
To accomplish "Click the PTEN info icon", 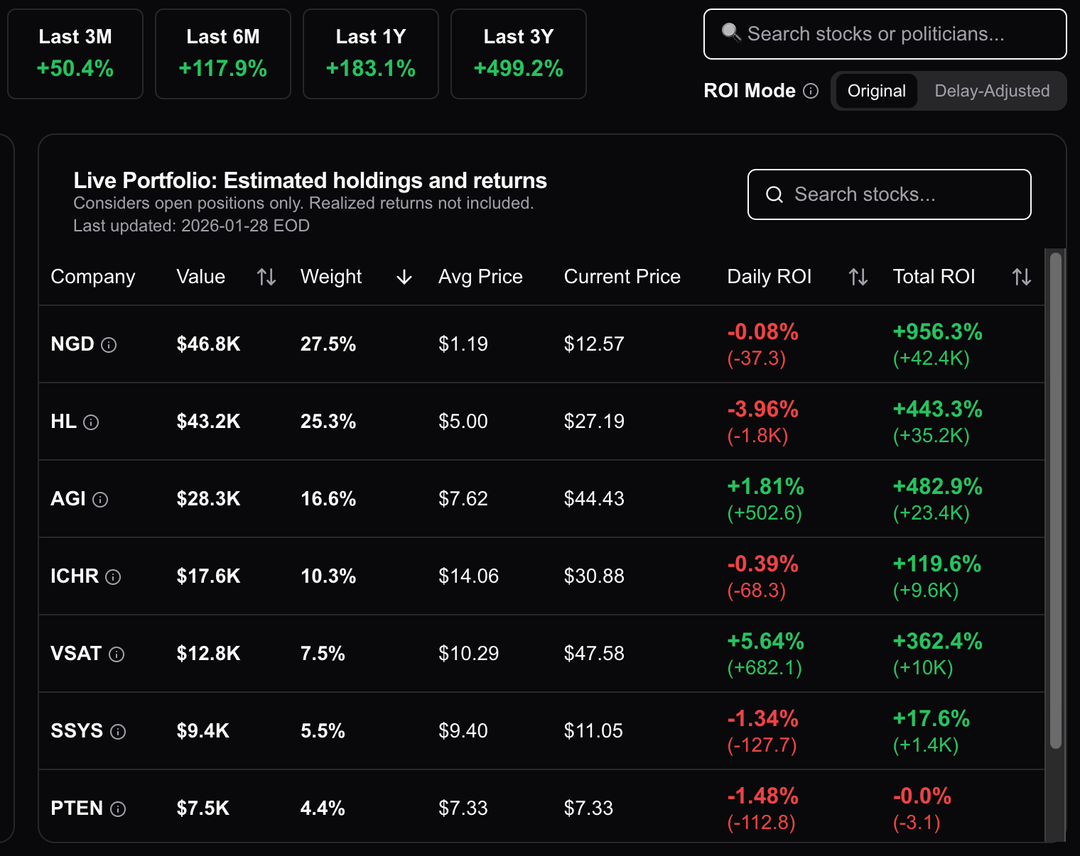I will click(x=118, y=809).
